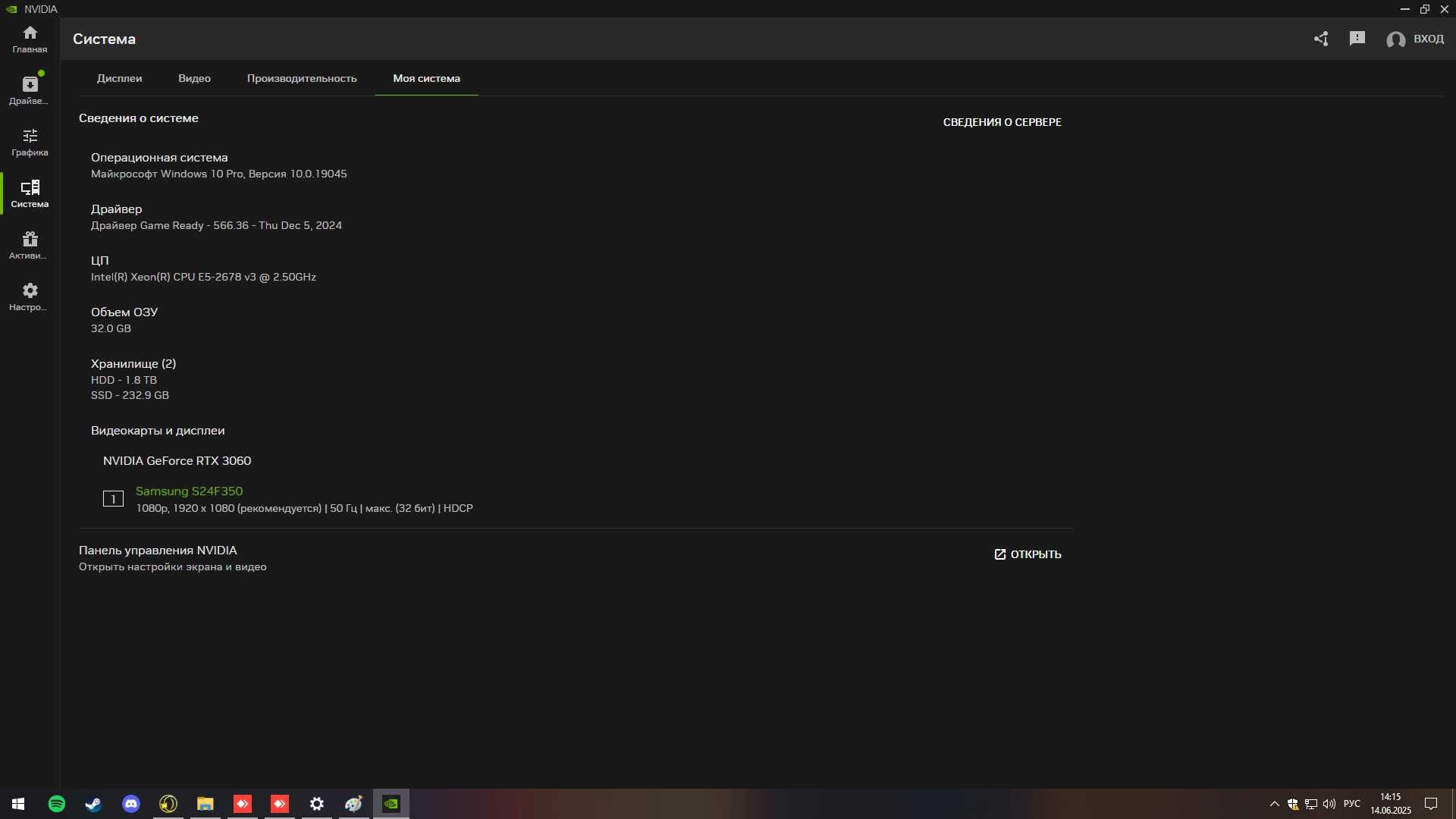Switch to the Дисплеи tab
Screen dimensions: 1456x819
[x=119, y=78]
